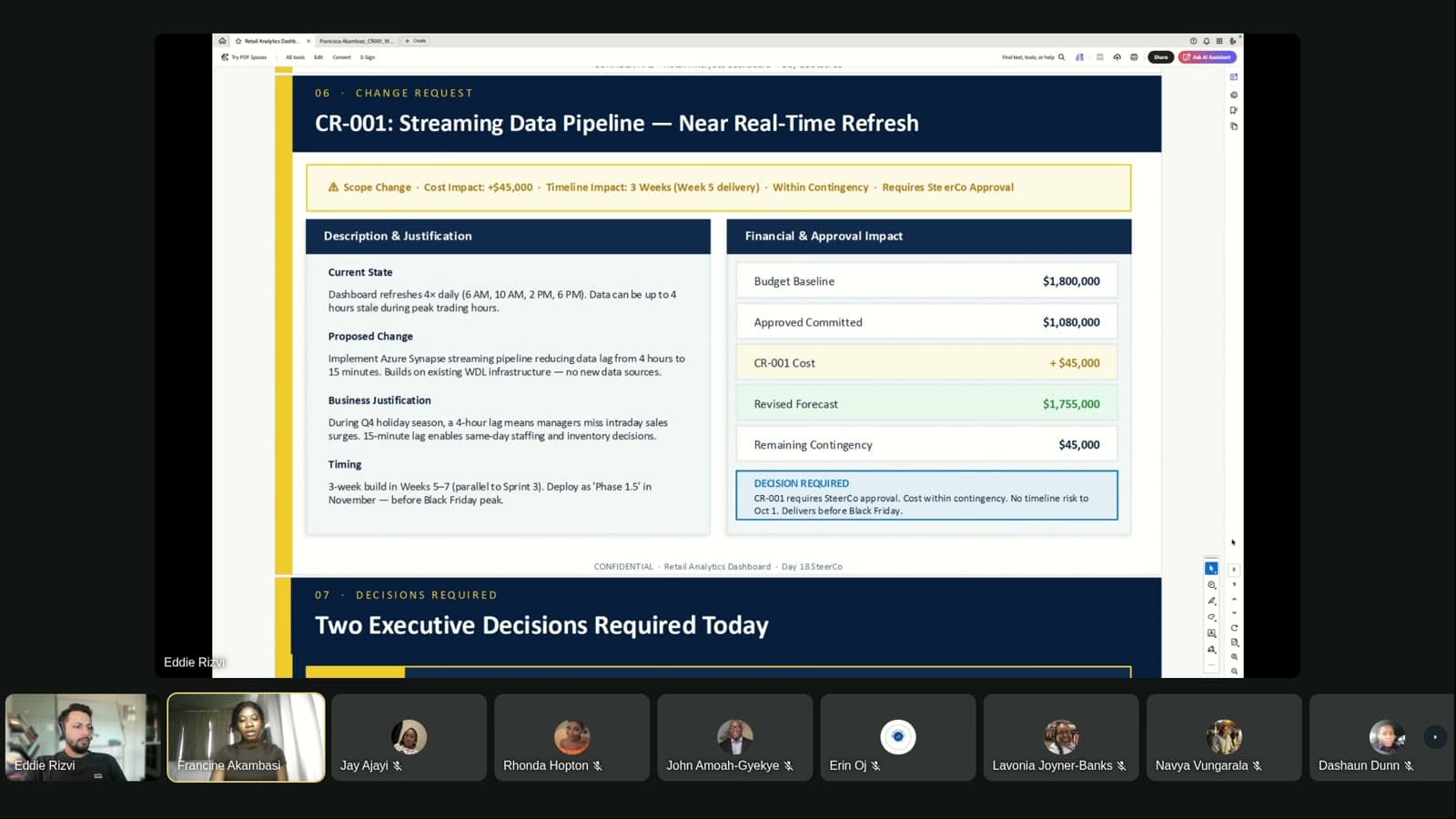
Task: Go to Acrobat Home icon
Action: pos(222,41)
